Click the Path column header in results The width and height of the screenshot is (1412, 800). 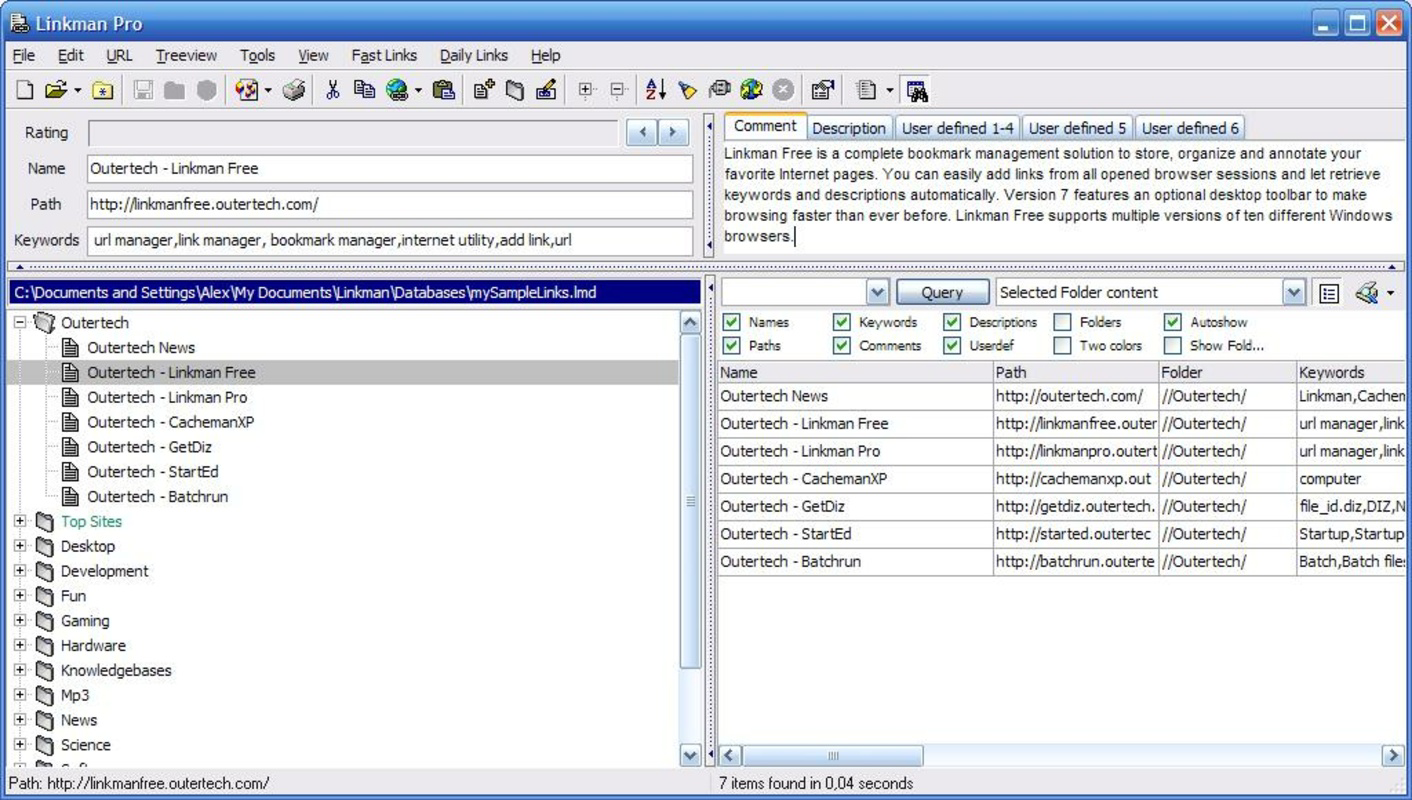[1076, 372]
